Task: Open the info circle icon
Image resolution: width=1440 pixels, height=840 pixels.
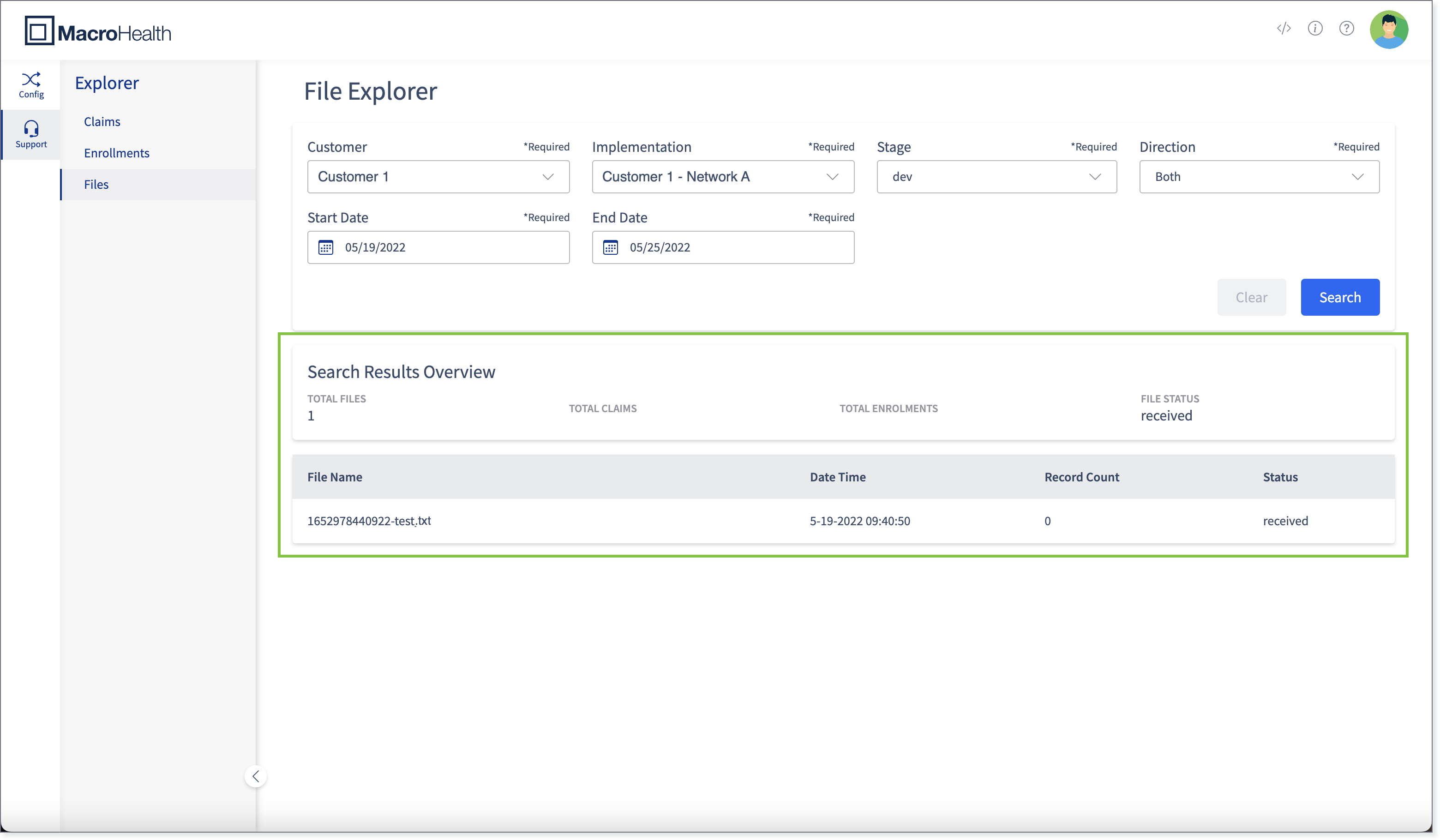Action: [x=1315, y=28]
